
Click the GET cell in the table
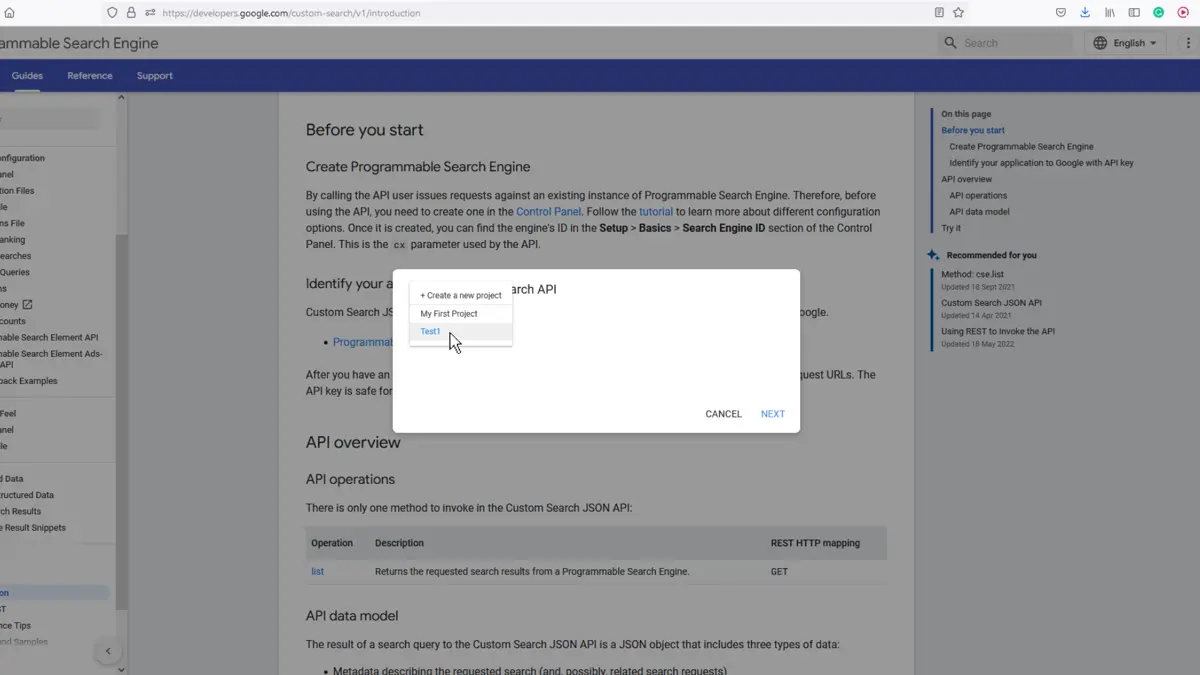click(x=779, y=572)
